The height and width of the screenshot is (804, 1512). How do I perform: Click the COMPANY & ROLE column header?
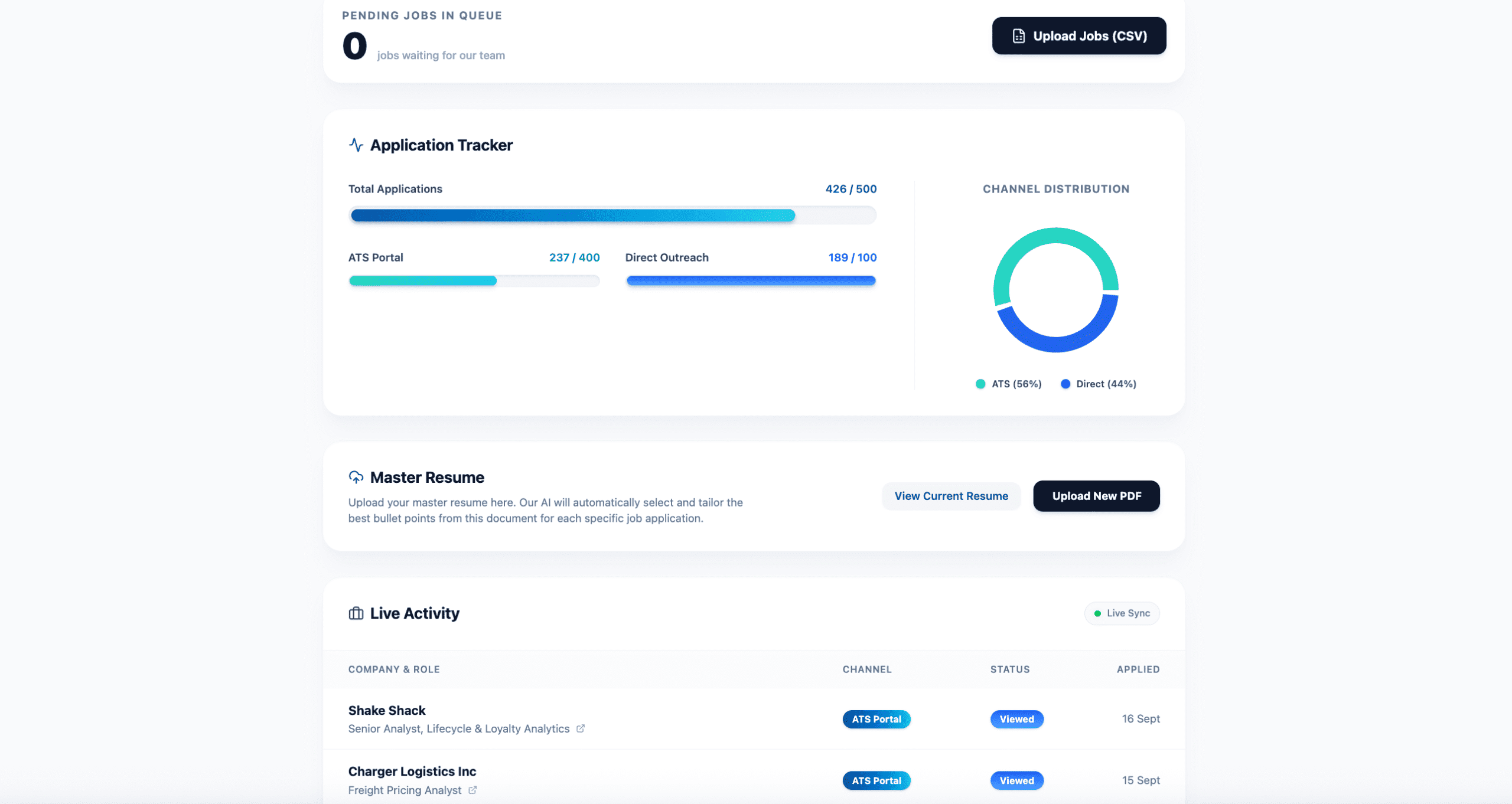394,669
